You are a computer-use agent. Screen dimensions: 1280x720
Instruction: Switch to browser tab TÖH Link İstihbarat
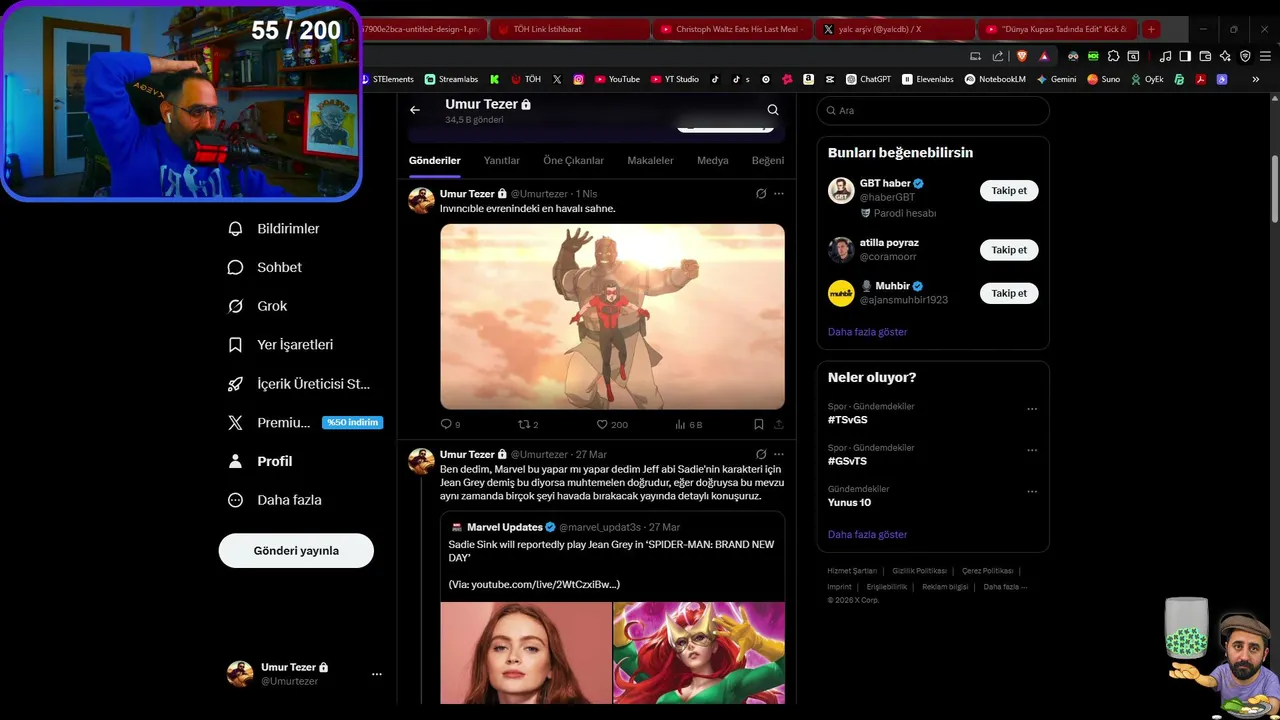(569, 29)
